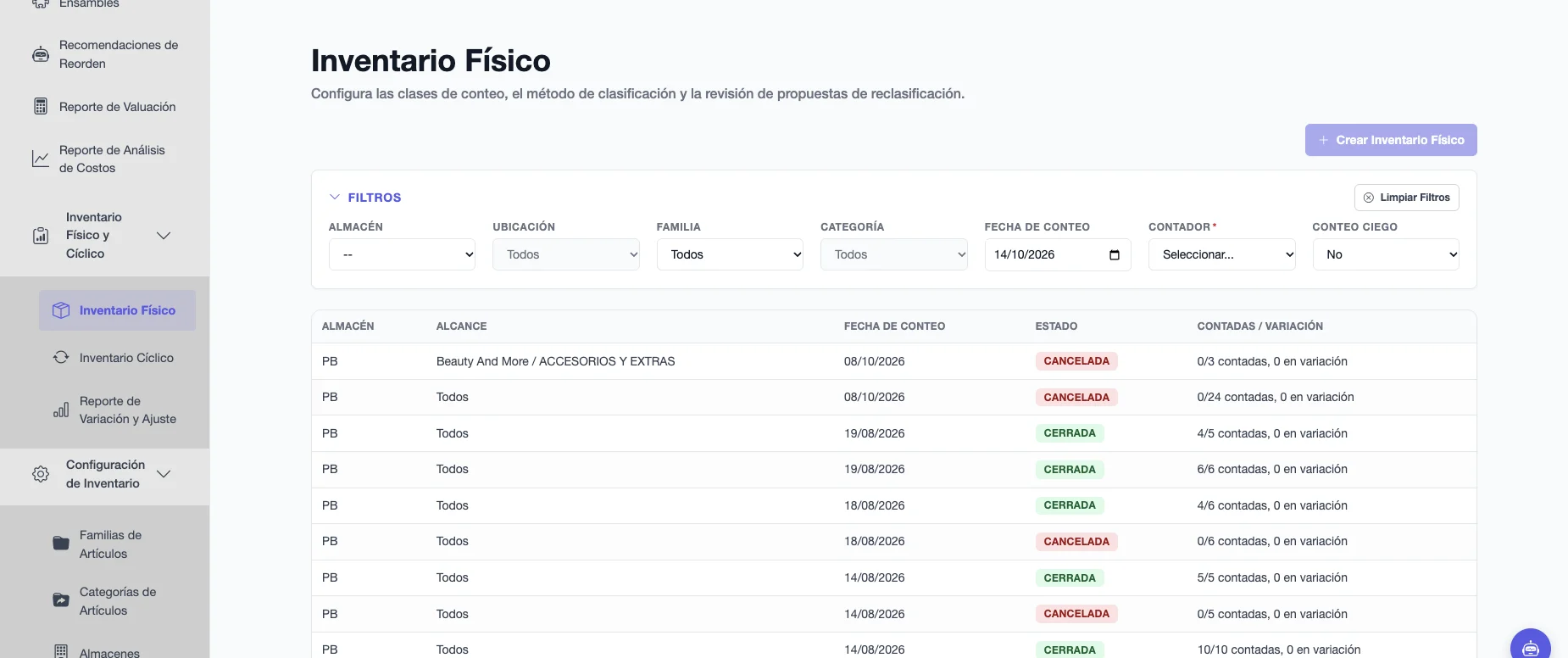Click the Estado column header
The height and width of the screenshot is (658, 1568).
1056,326
